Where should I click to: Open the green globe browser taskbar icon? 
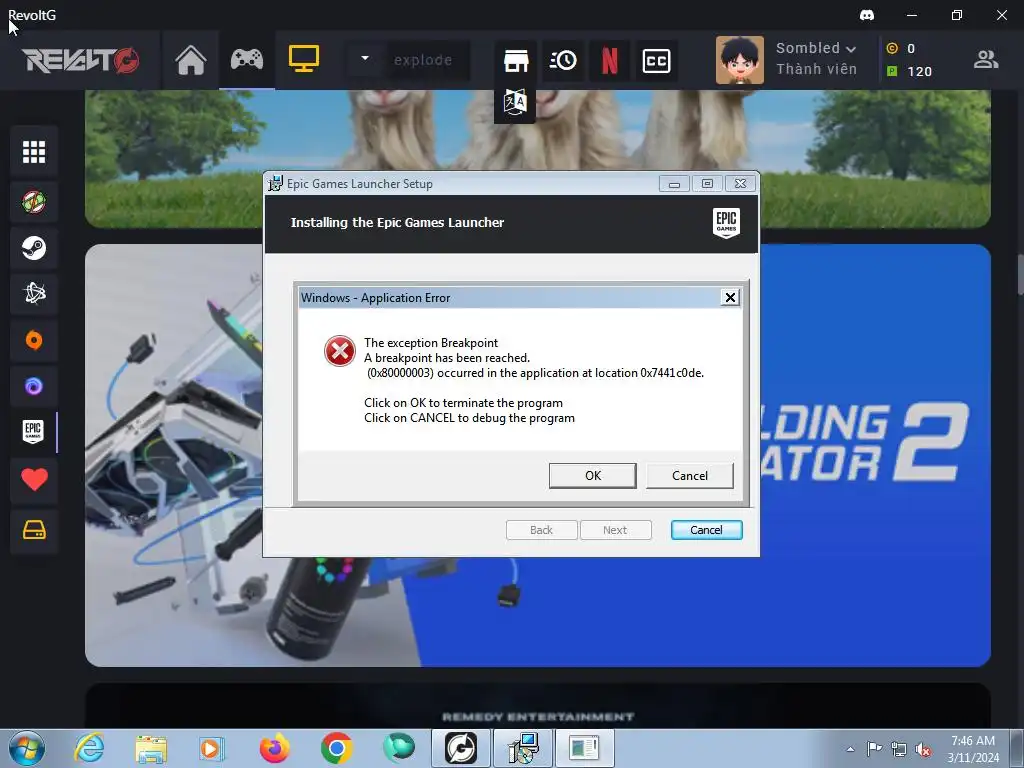pos(398,748)
